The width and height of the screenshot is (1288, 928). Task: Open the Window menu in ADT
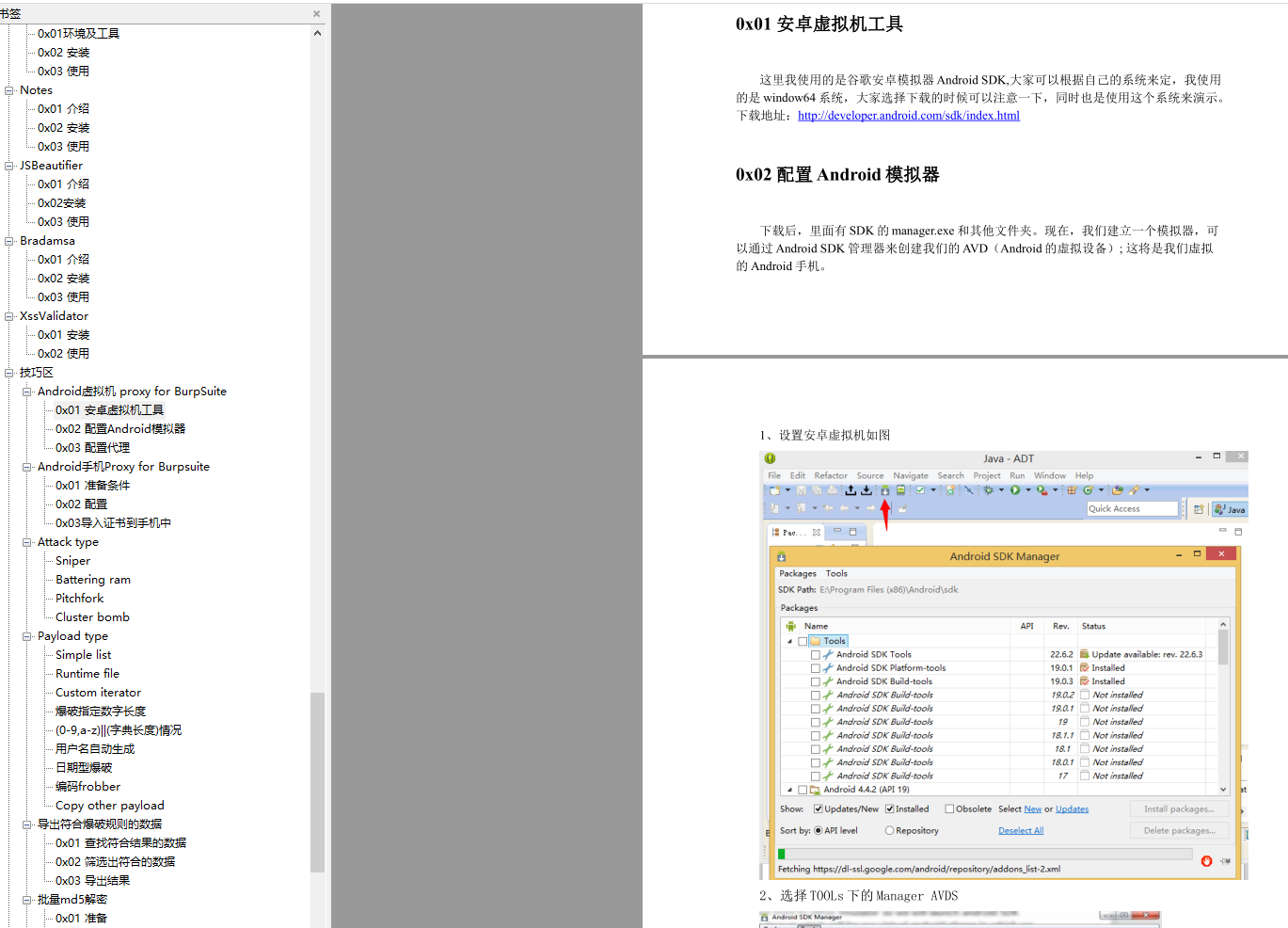pos(1050,475)
